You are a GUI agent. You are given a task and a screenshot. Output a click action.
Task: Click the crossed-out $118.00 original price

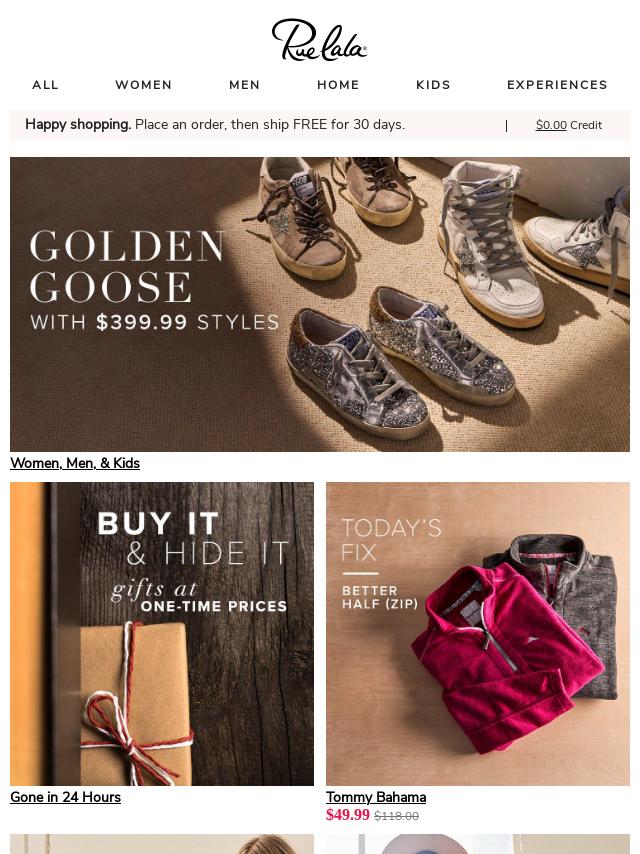(397, 816)
